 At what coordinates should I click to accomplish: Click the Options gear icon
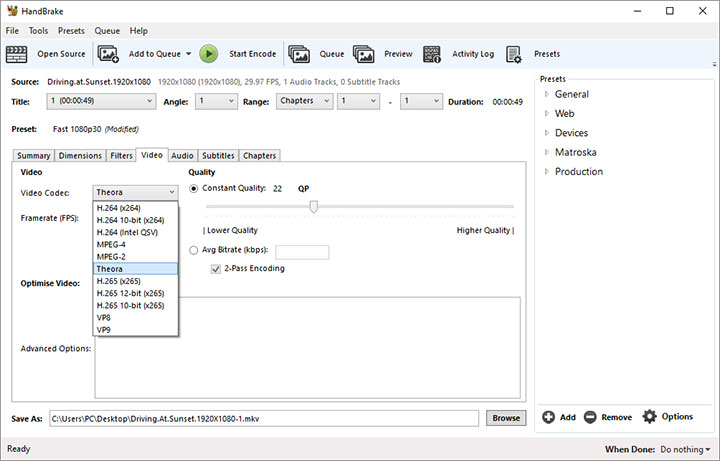650,417
